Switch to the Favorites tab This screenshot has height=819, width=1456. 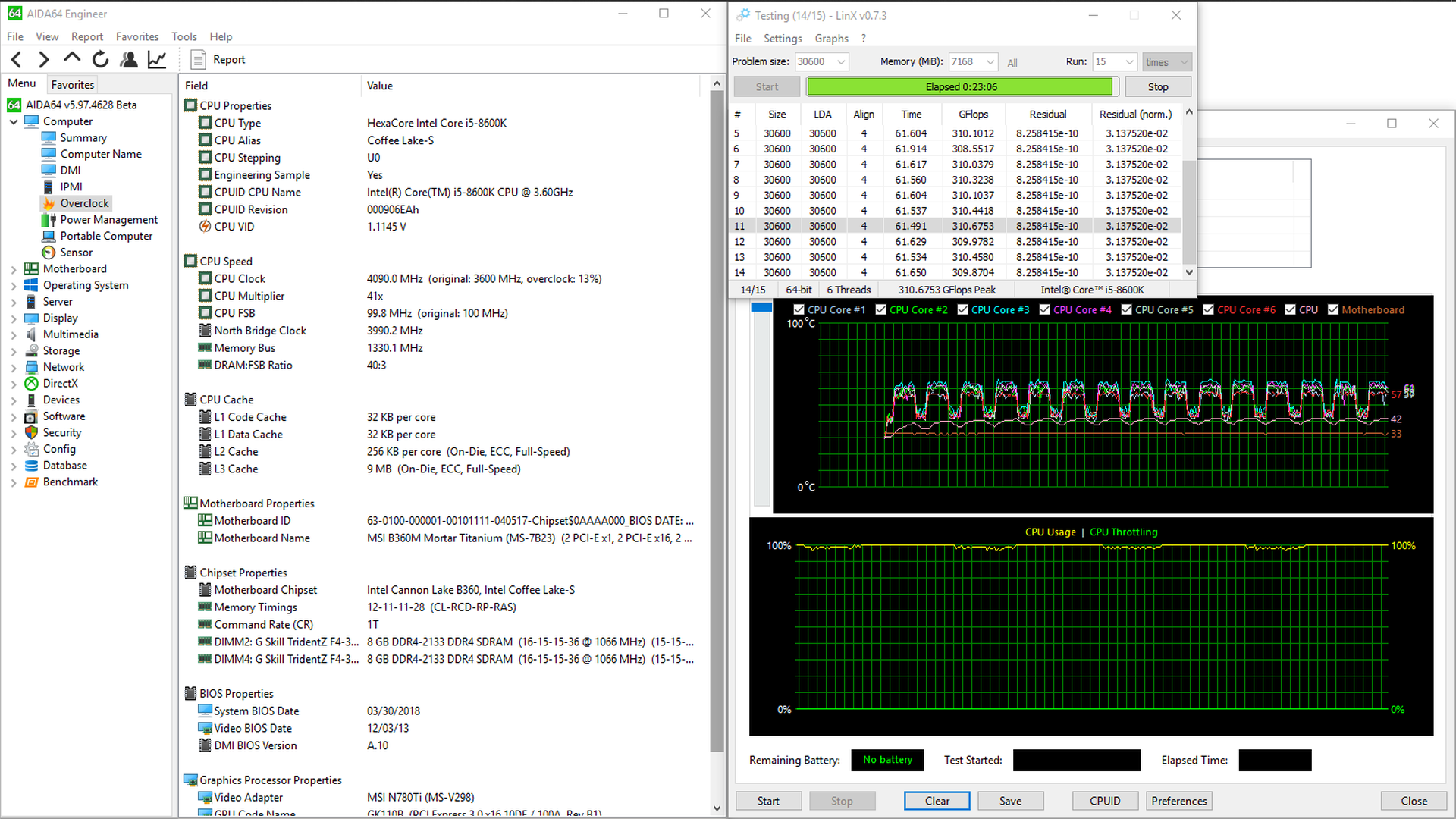[73, 85]
